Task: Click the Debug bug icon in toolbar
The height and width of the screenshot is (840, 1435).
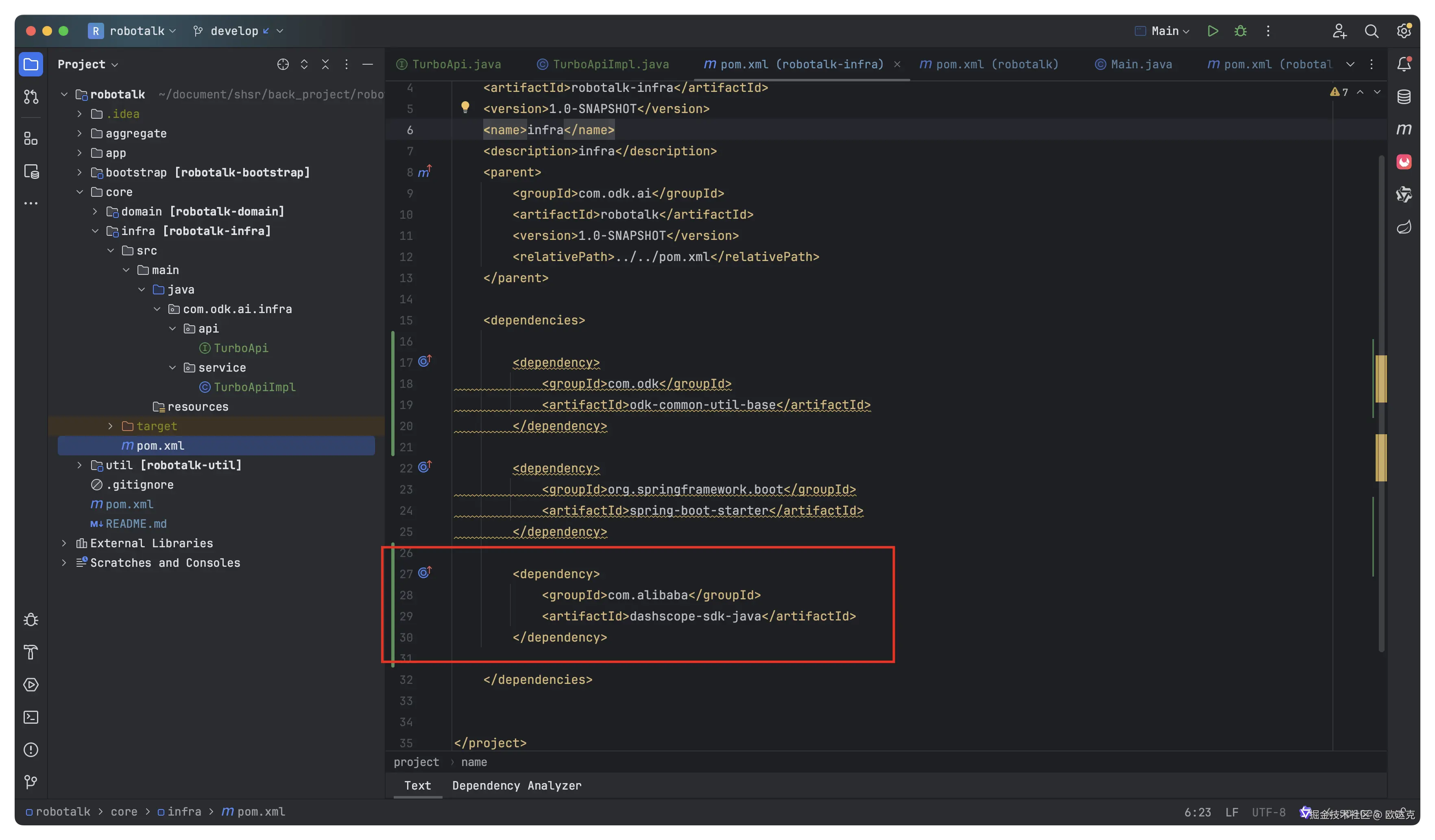Action: pyautogui.click(x=1240, y=31)
